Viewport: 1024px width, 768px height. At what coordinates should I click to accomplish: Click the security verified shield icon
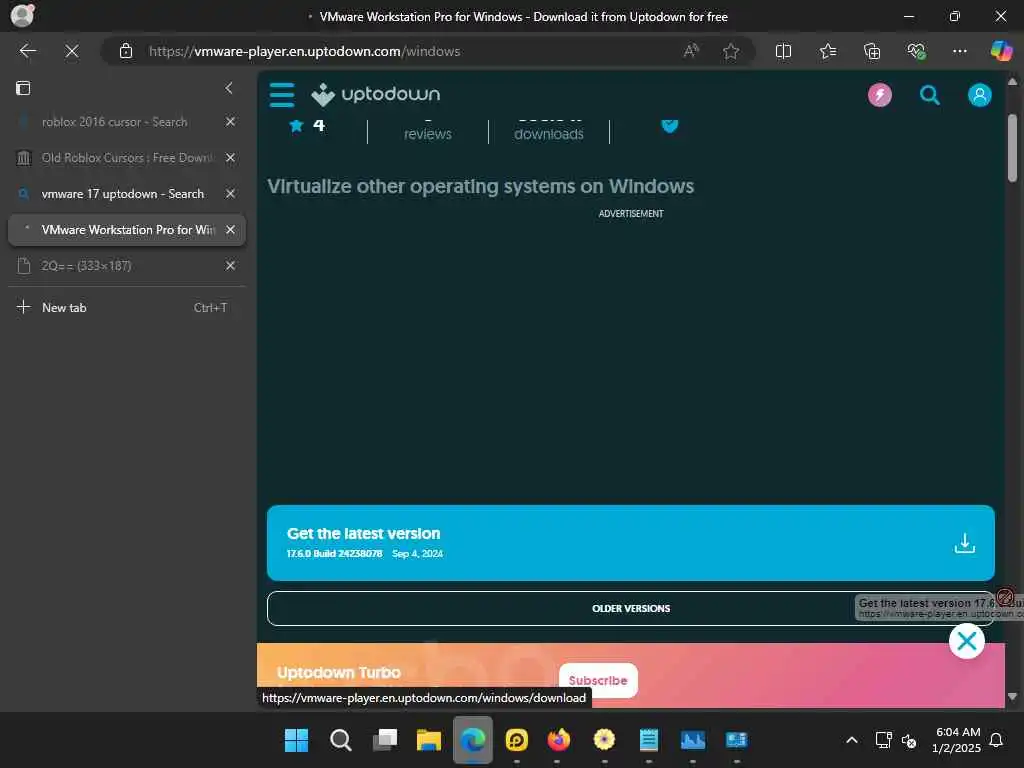click(x=669, y=125)
